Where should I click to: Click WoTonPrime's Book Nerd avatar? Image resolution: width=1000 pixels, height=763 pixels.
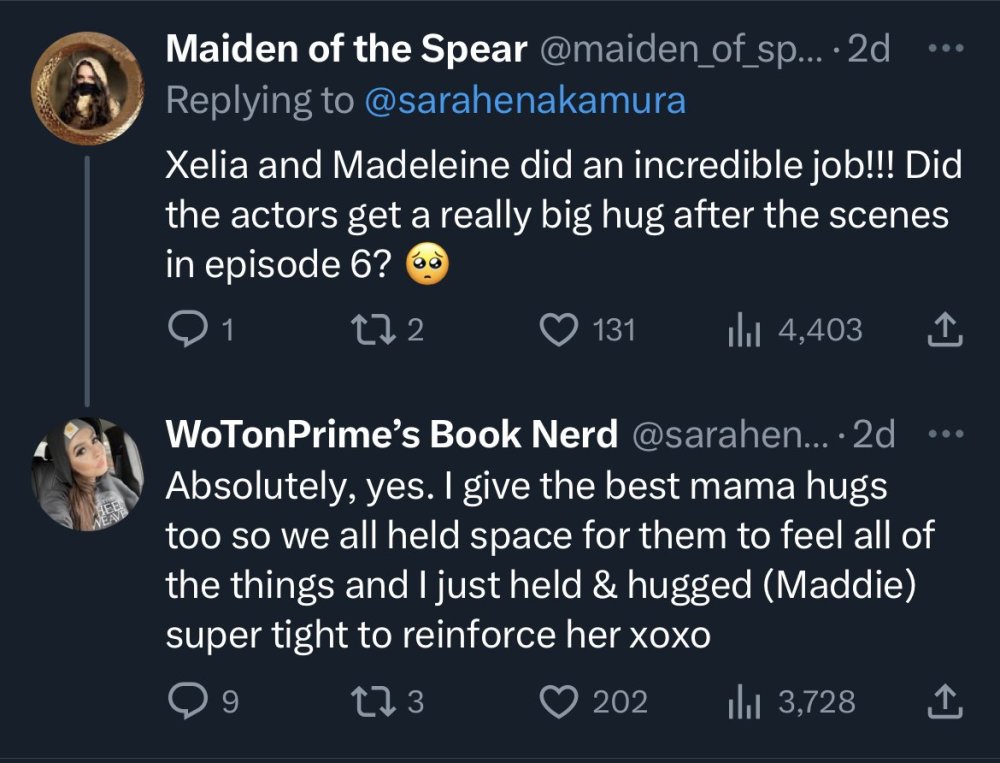(x=88, y=474)
